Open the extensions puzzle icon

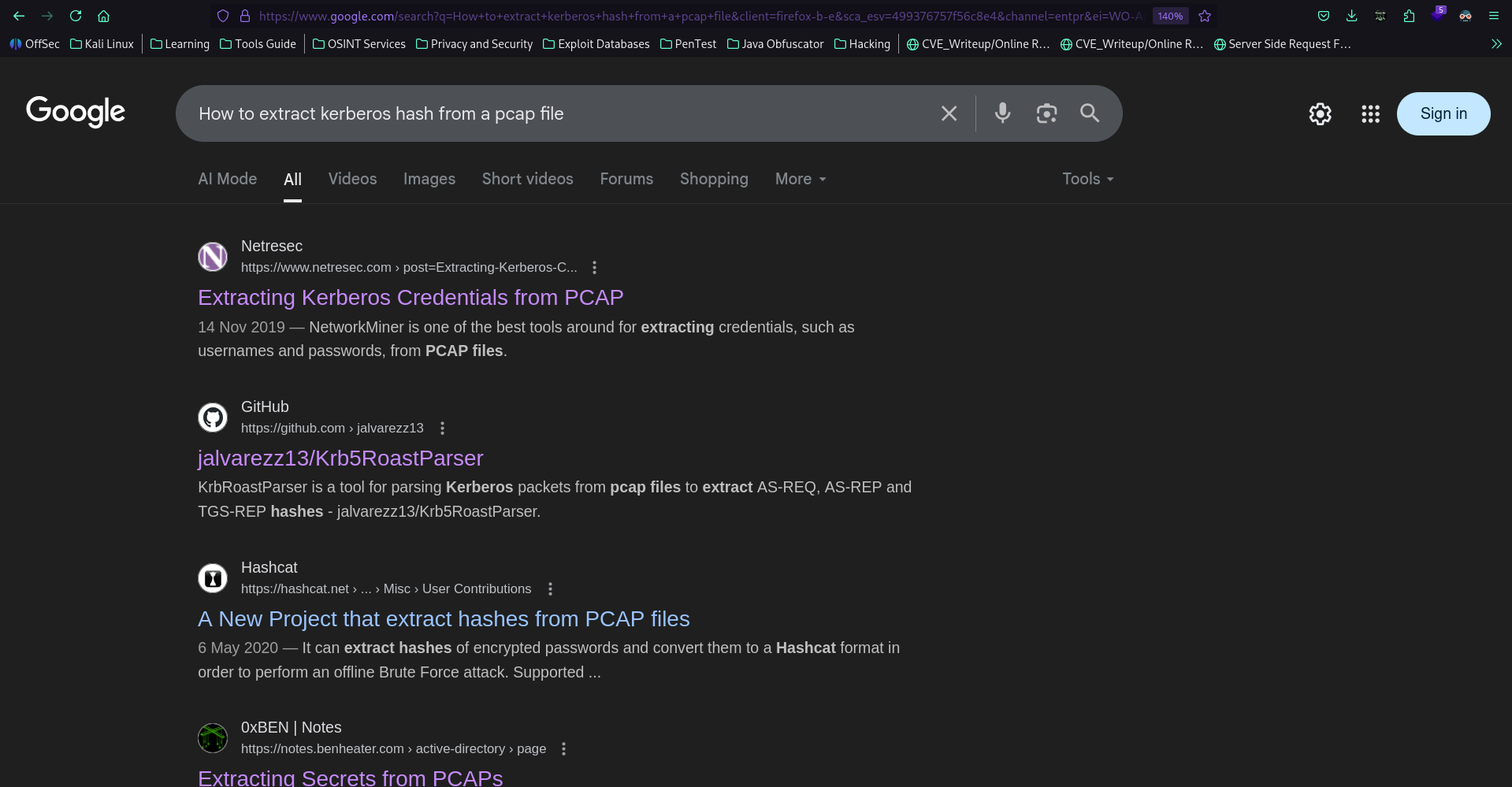click(1409, 16)
